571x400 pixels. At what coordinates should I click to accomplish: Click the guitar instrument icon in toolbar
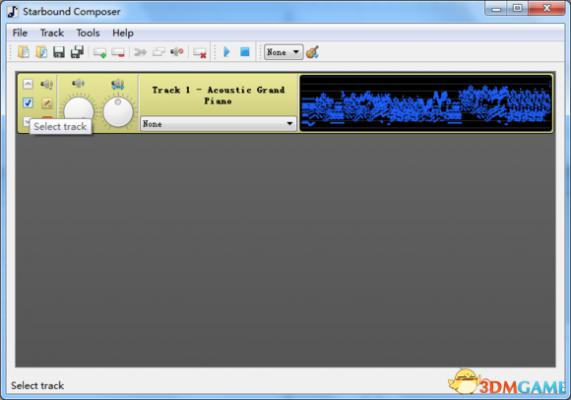(x=312, y=52)
